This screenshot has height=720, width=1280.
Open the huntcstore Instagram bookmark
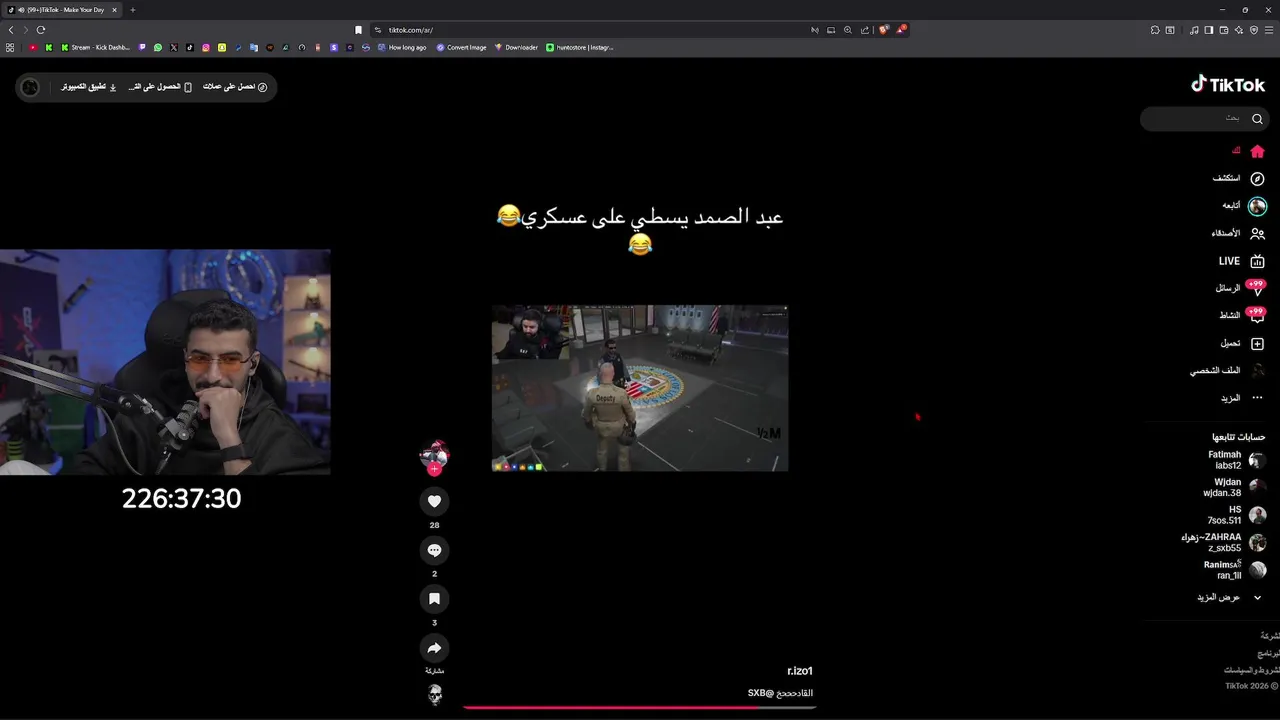[580, 47]
